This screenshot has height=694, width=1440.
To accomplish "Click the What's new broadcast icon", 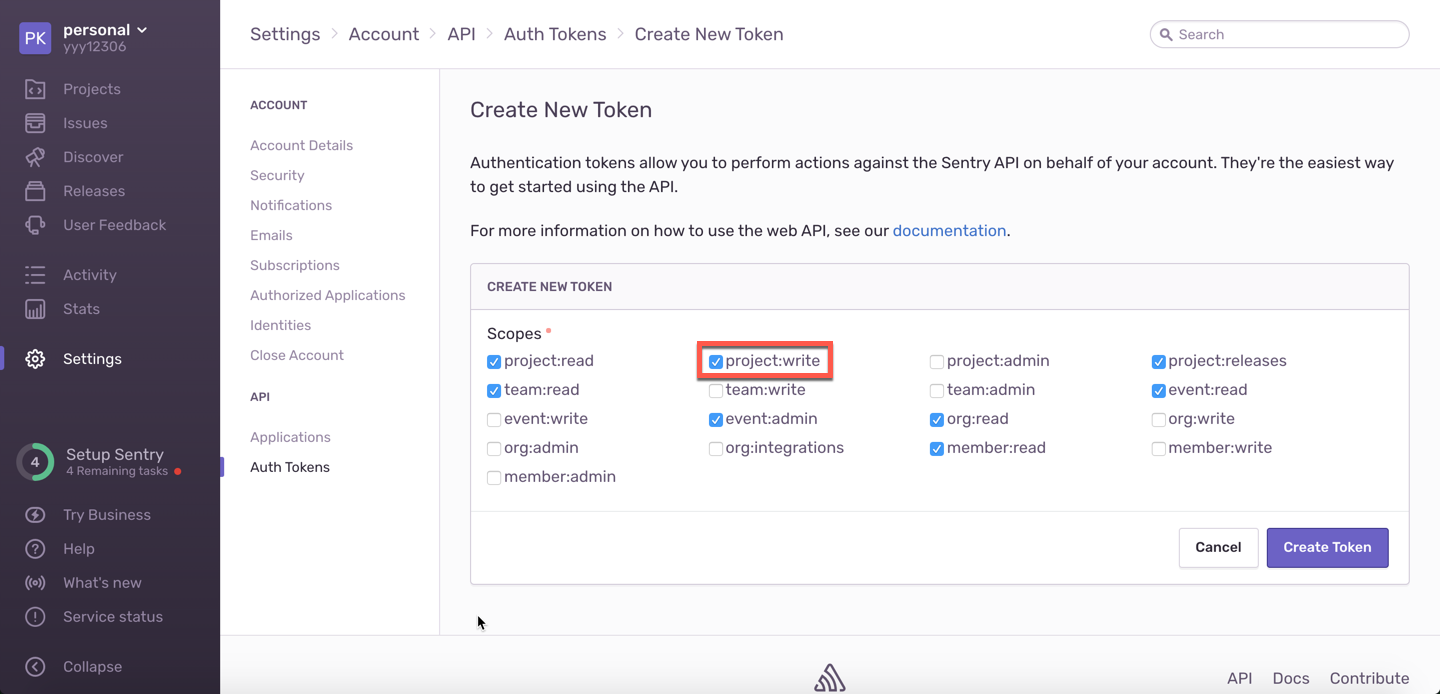I will 35,583.
